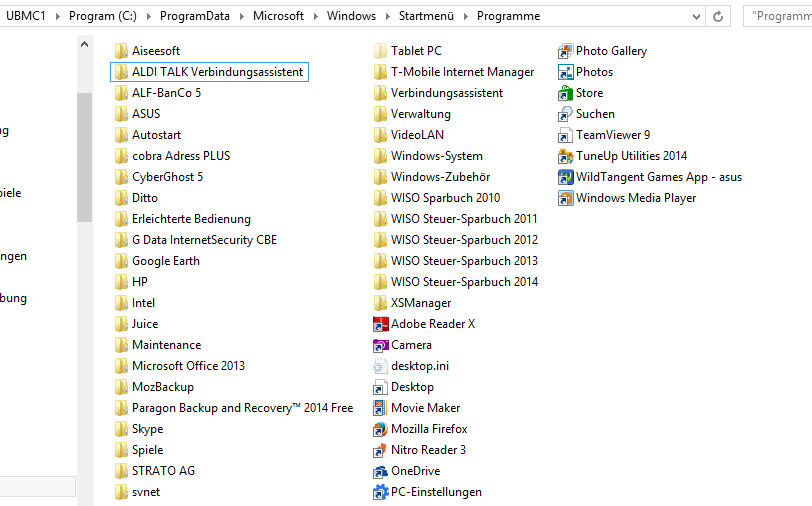Click the 'ASUS' folder name
The image size is (812, 506).
146,114
